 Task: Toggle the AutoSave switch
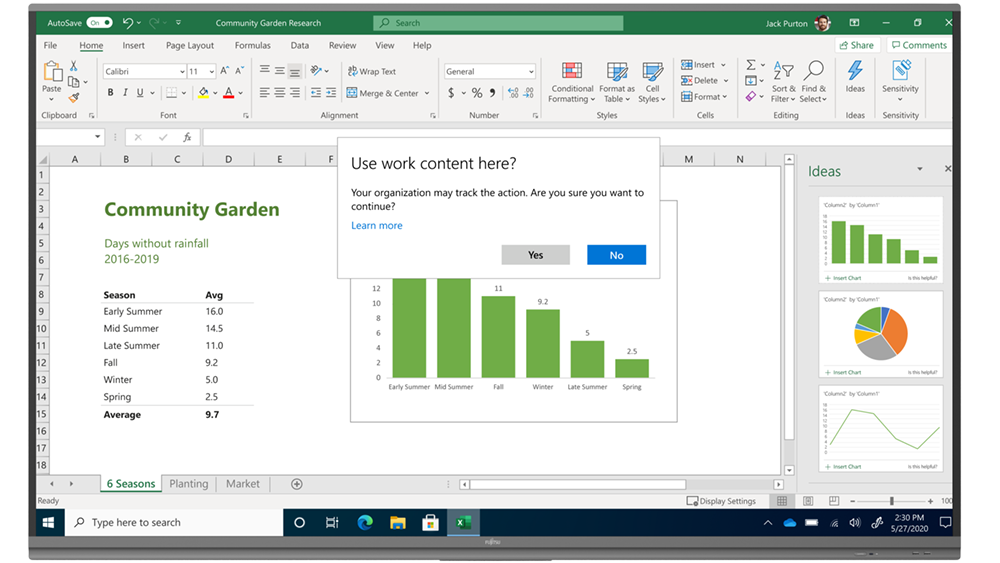pos(99,22)
